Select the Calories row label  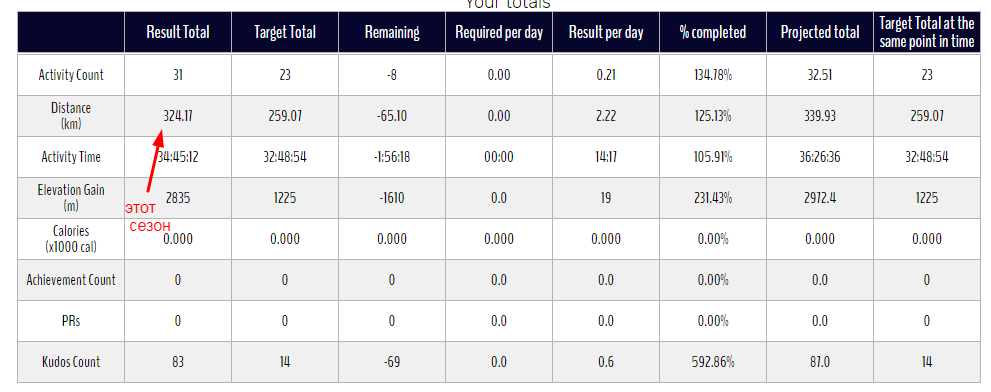71,239
